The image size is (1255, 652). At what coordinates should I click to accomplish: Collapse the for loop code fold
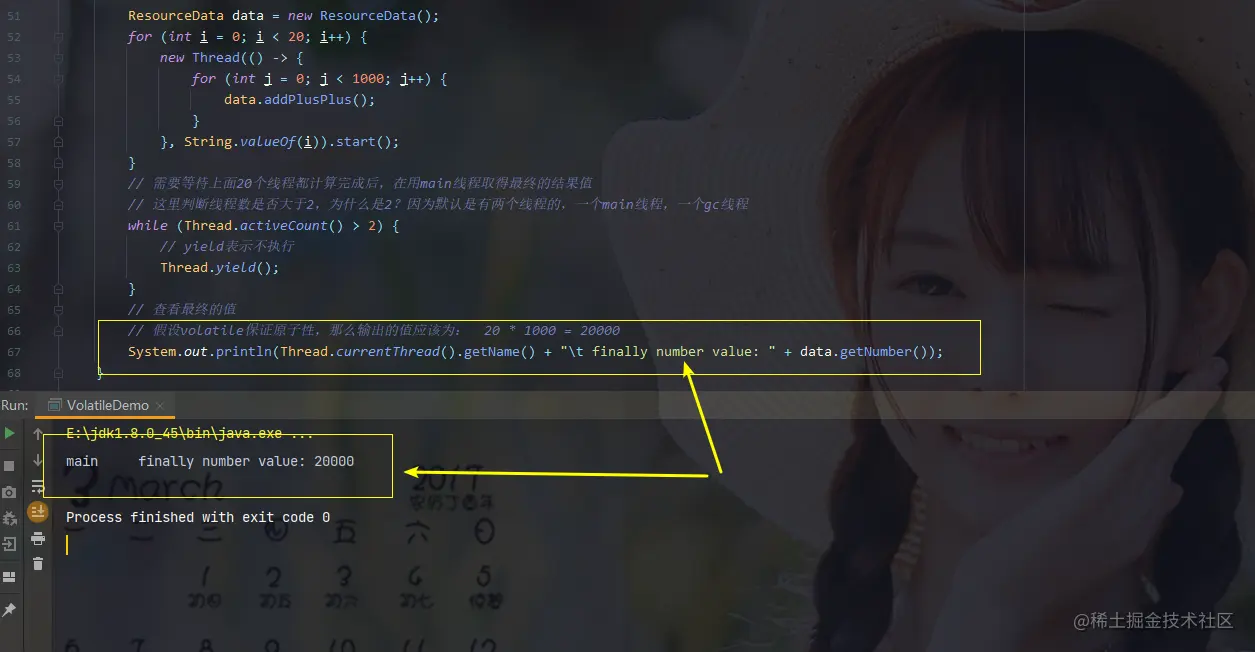point(57,36)
